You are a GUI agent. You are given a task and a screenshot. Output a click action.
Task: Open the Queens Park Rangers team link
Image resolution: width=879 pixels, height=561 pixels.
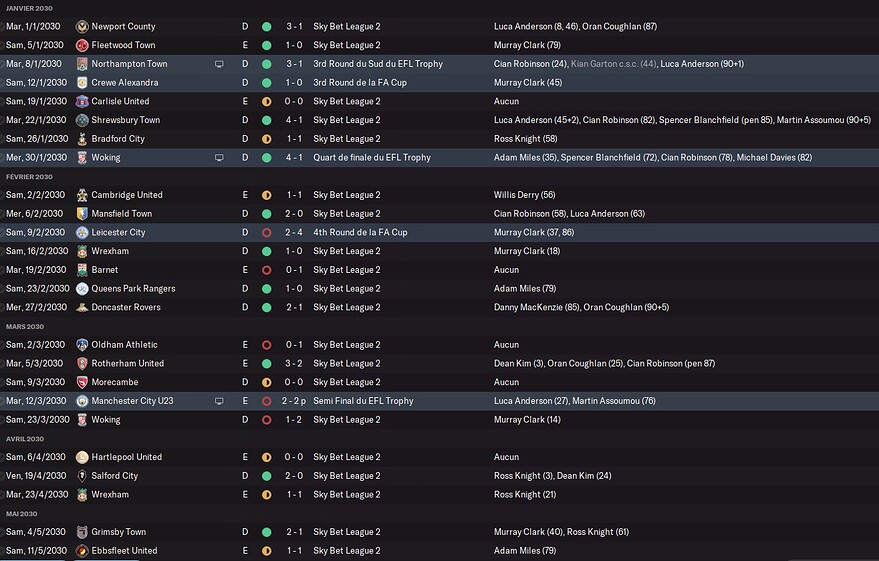click(133, 288)
